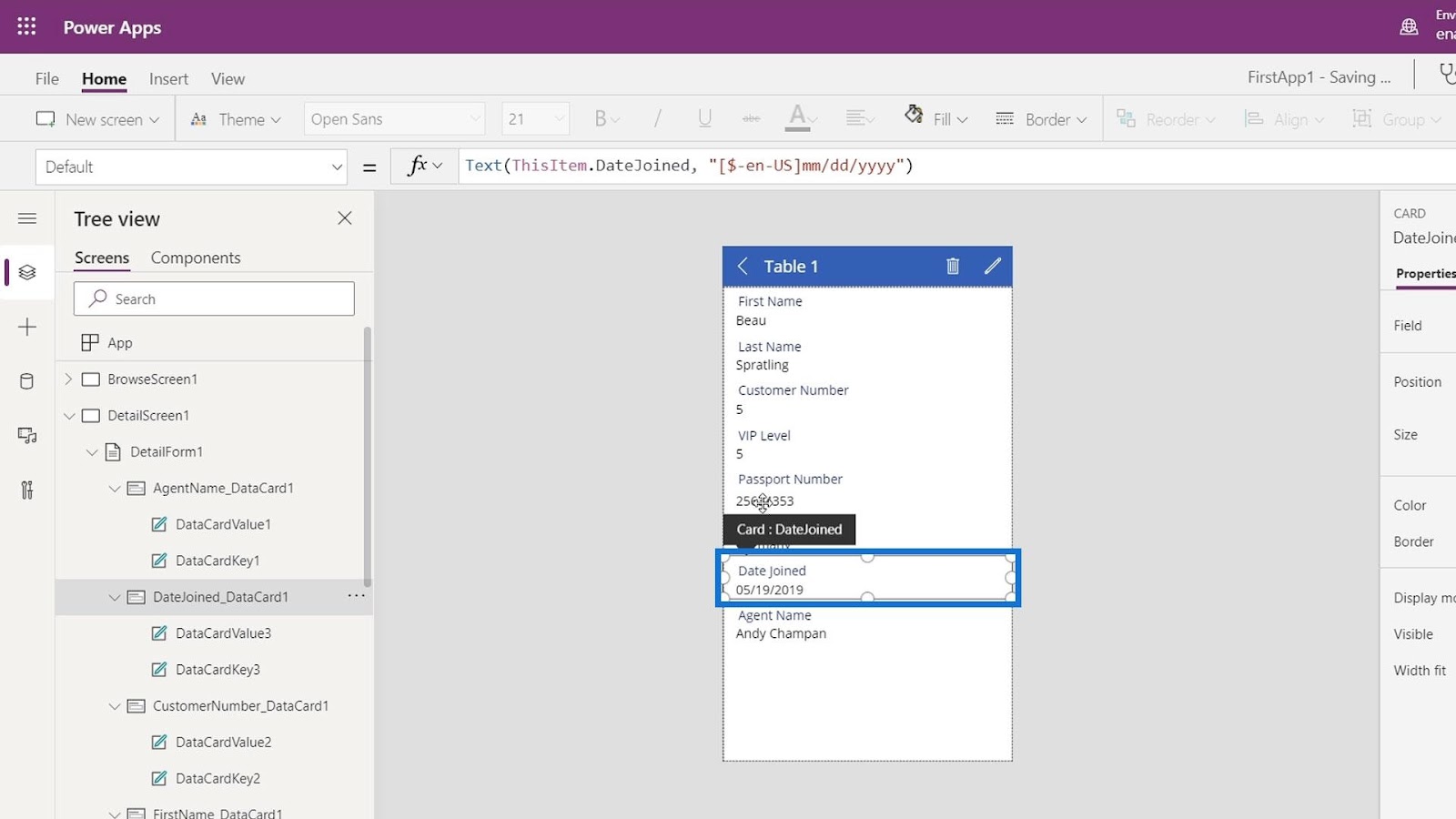1456x819 pixels.
Task: Select the Date Joined card on canvas
Action: point(867,578)
